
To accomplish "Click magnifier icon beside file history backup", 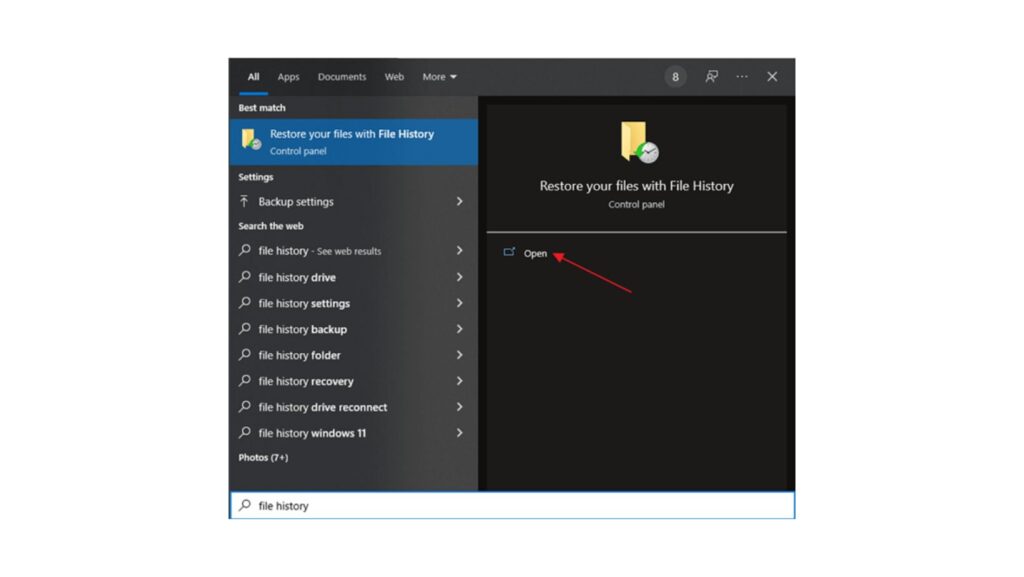I will pos(245,329).
